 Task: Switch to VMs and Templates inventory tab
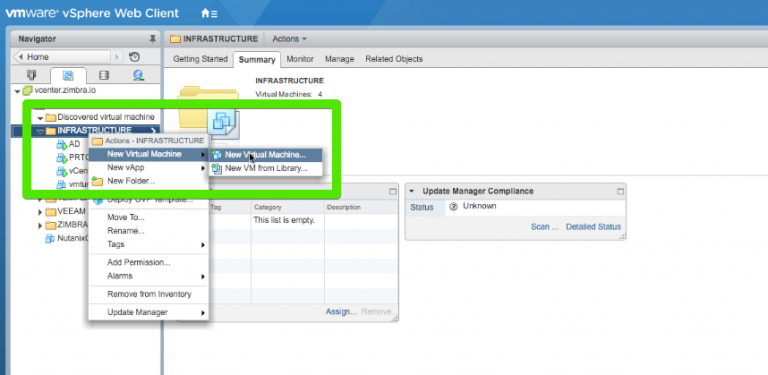point(68,75)
